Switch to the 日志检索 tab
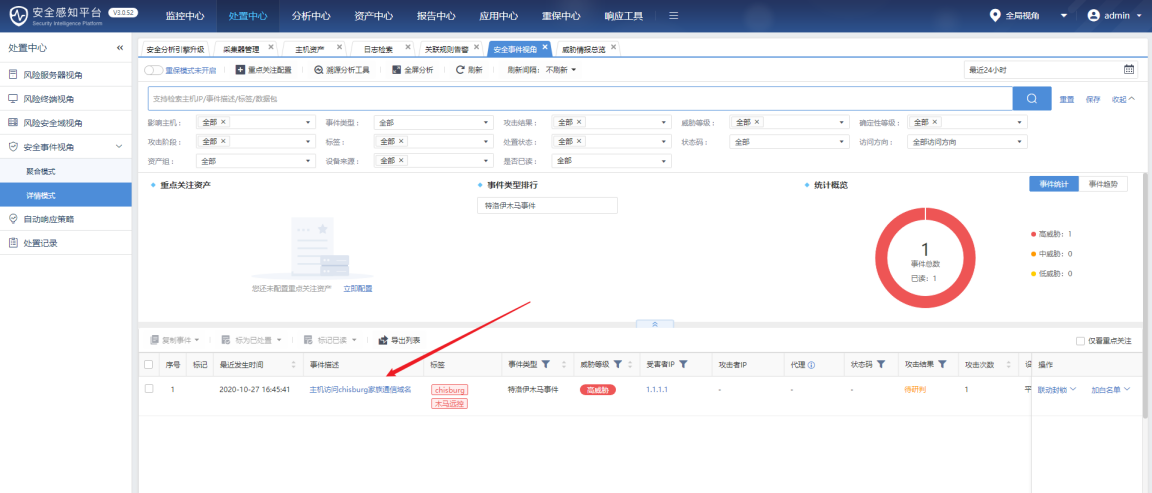Viewport: 1152px width, 493px height. pyautogui.click(x=378, y=48)
